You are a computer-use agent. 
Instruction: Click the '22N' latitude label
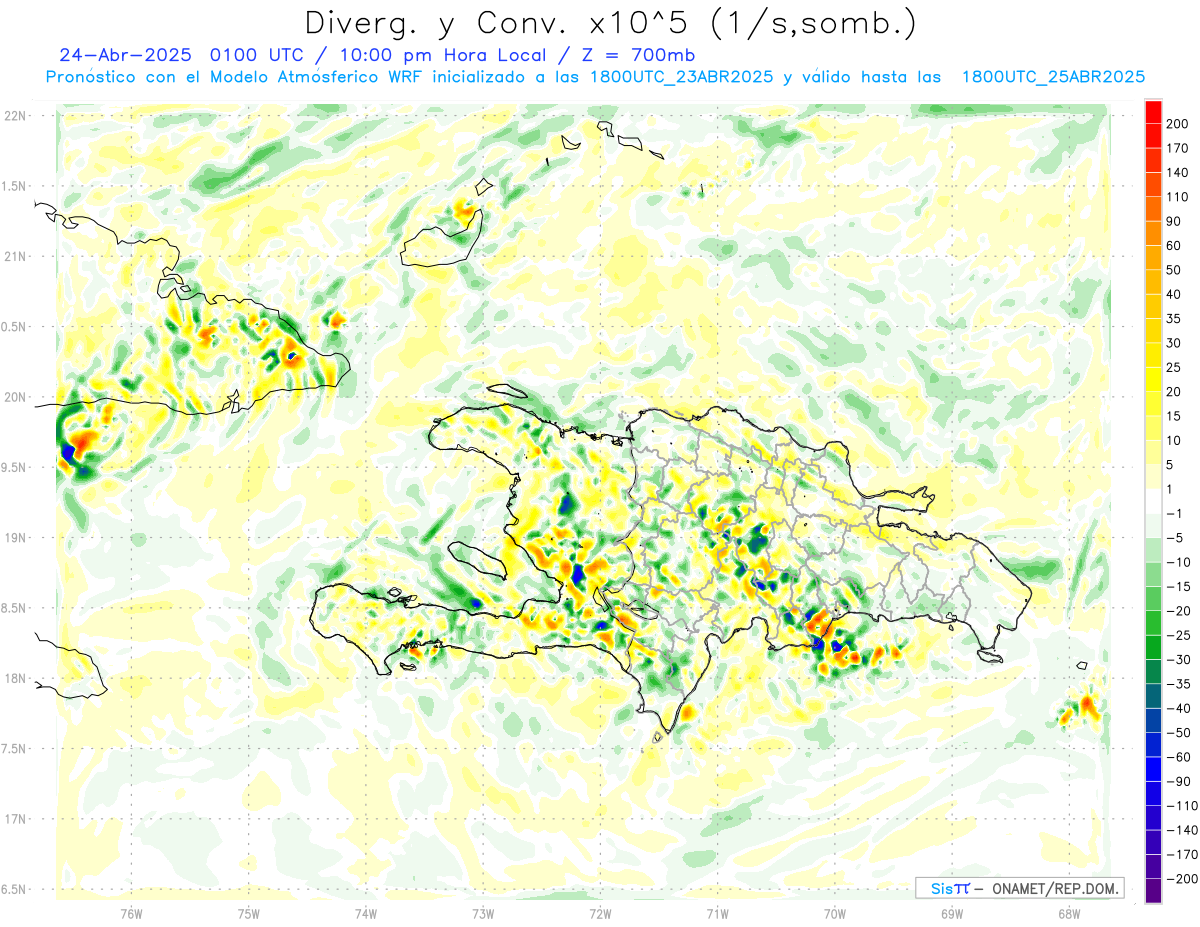(x=14, y=116)
